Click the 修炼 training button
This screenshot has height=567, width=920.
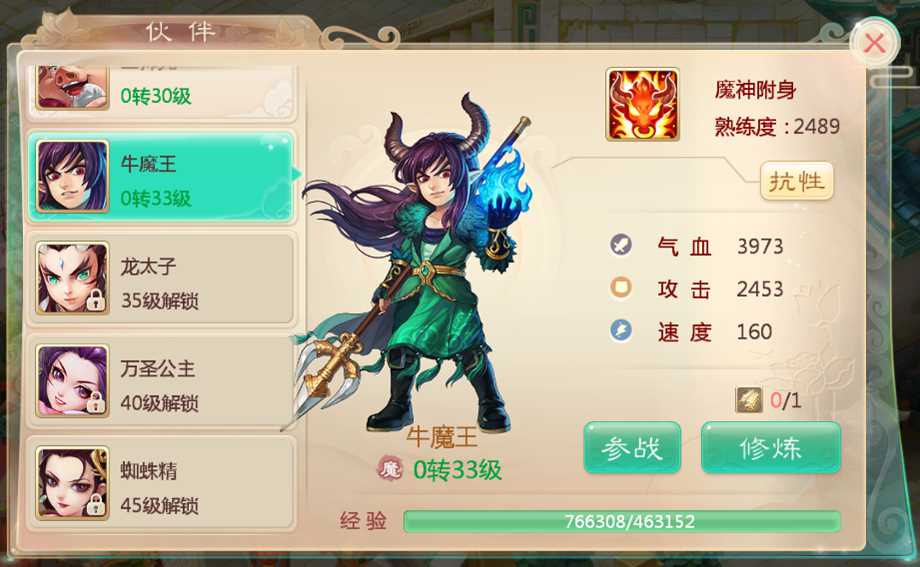(771, 448)
